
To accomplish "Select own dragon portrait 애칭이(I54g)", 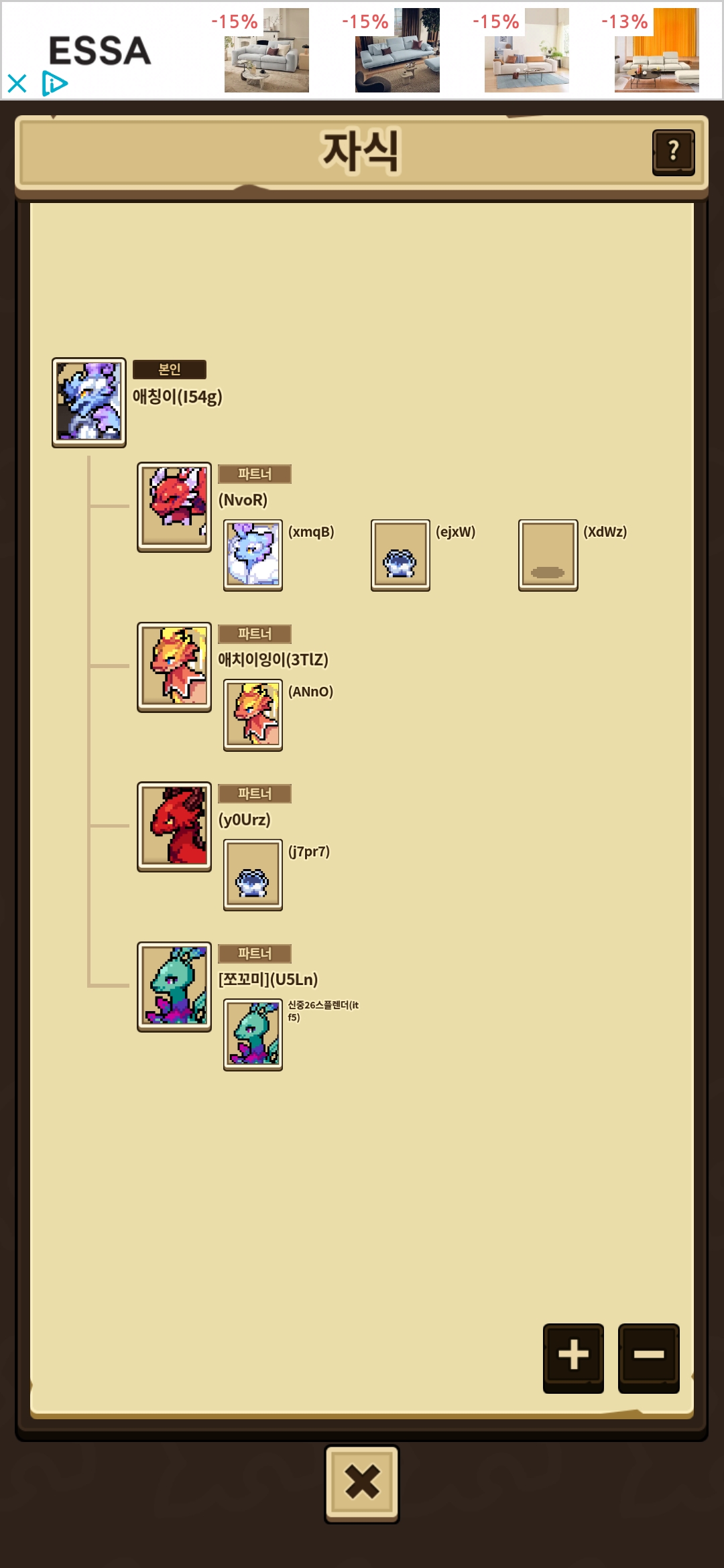I will (89, 402).
